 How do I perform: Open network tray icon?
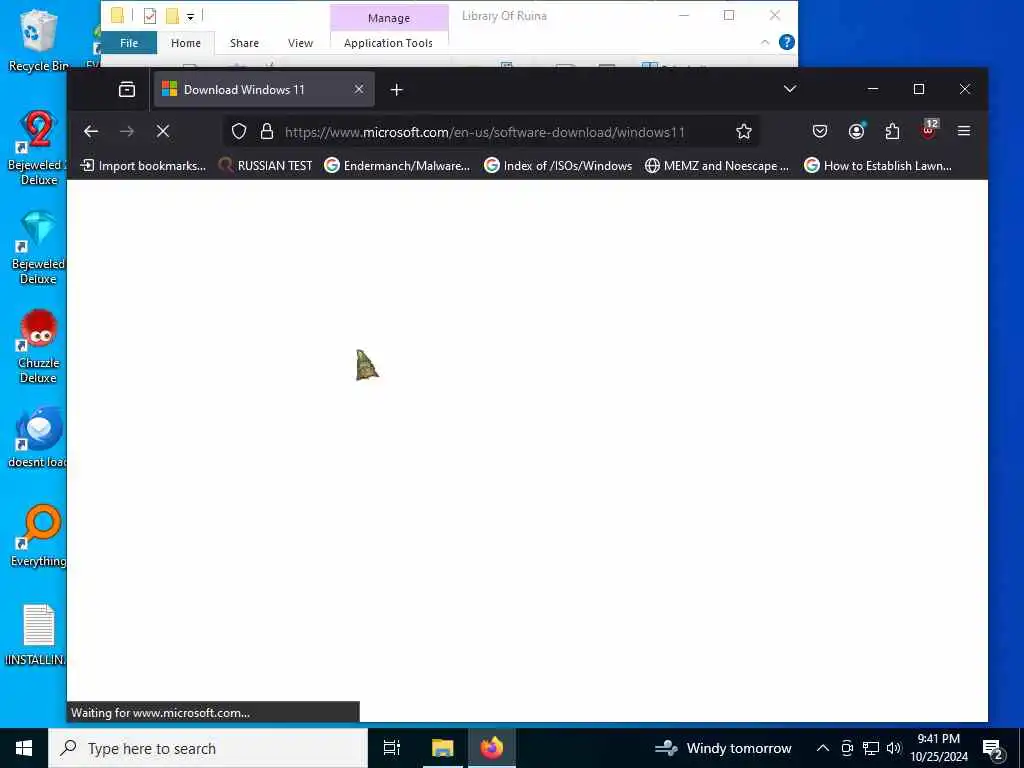point(871,748)
